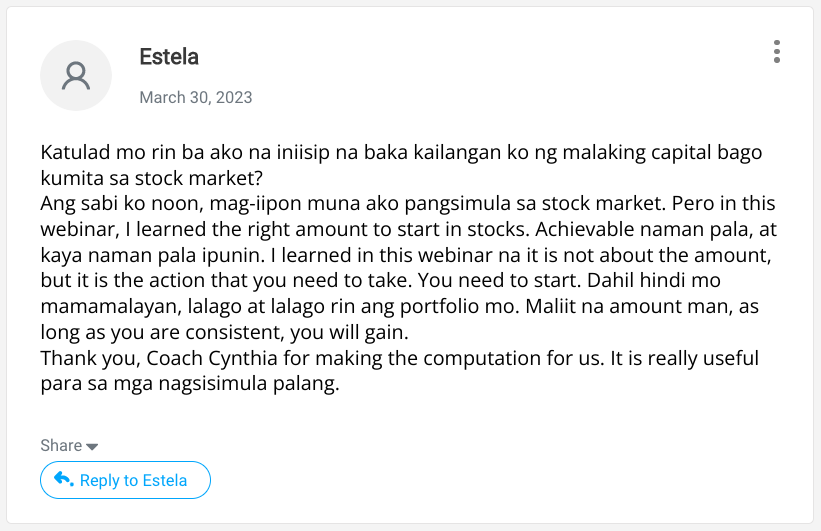Reply to Estela's comment
The width and height of the screenshot is (821, 531).
click(125, 480)
